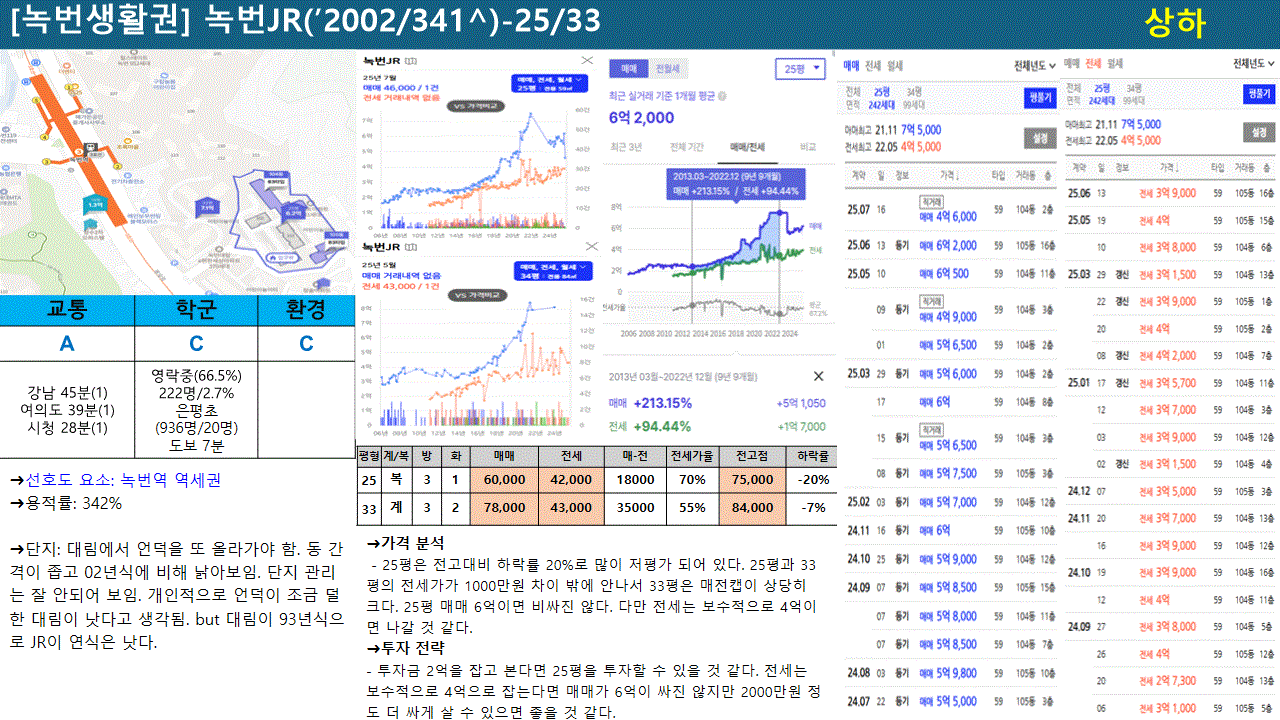
Task: Select 매매 filter in the left transaction list
Action: point(852,66)
